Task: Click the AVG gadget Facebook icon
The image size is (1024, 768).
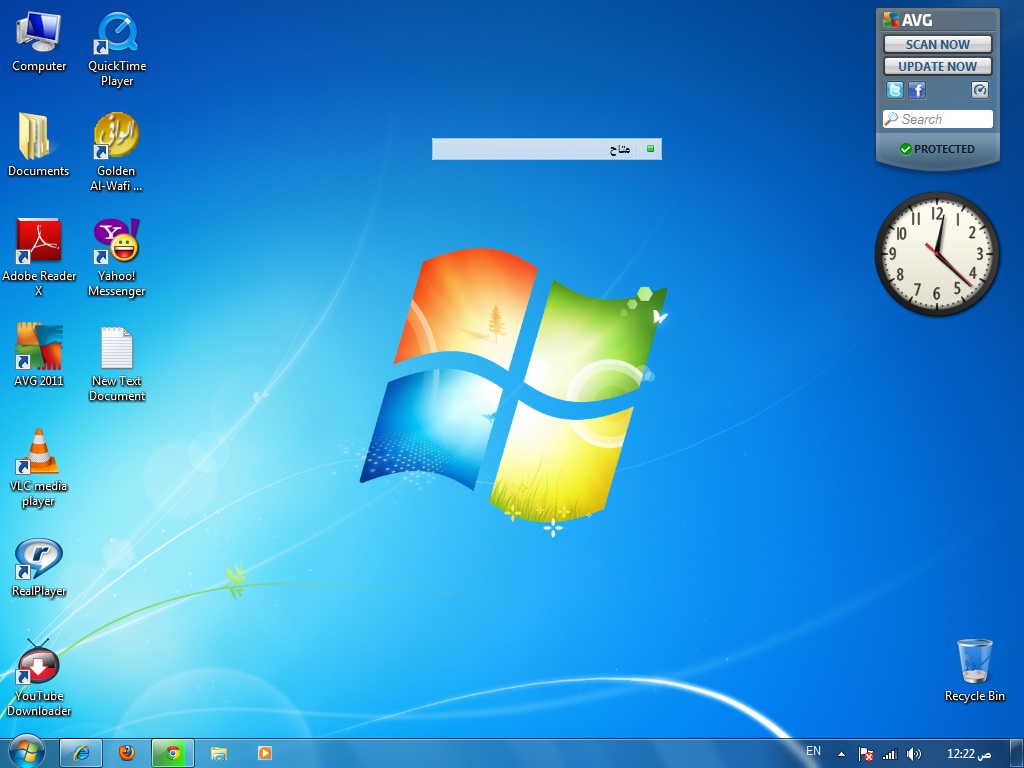Action: [917, 90]
